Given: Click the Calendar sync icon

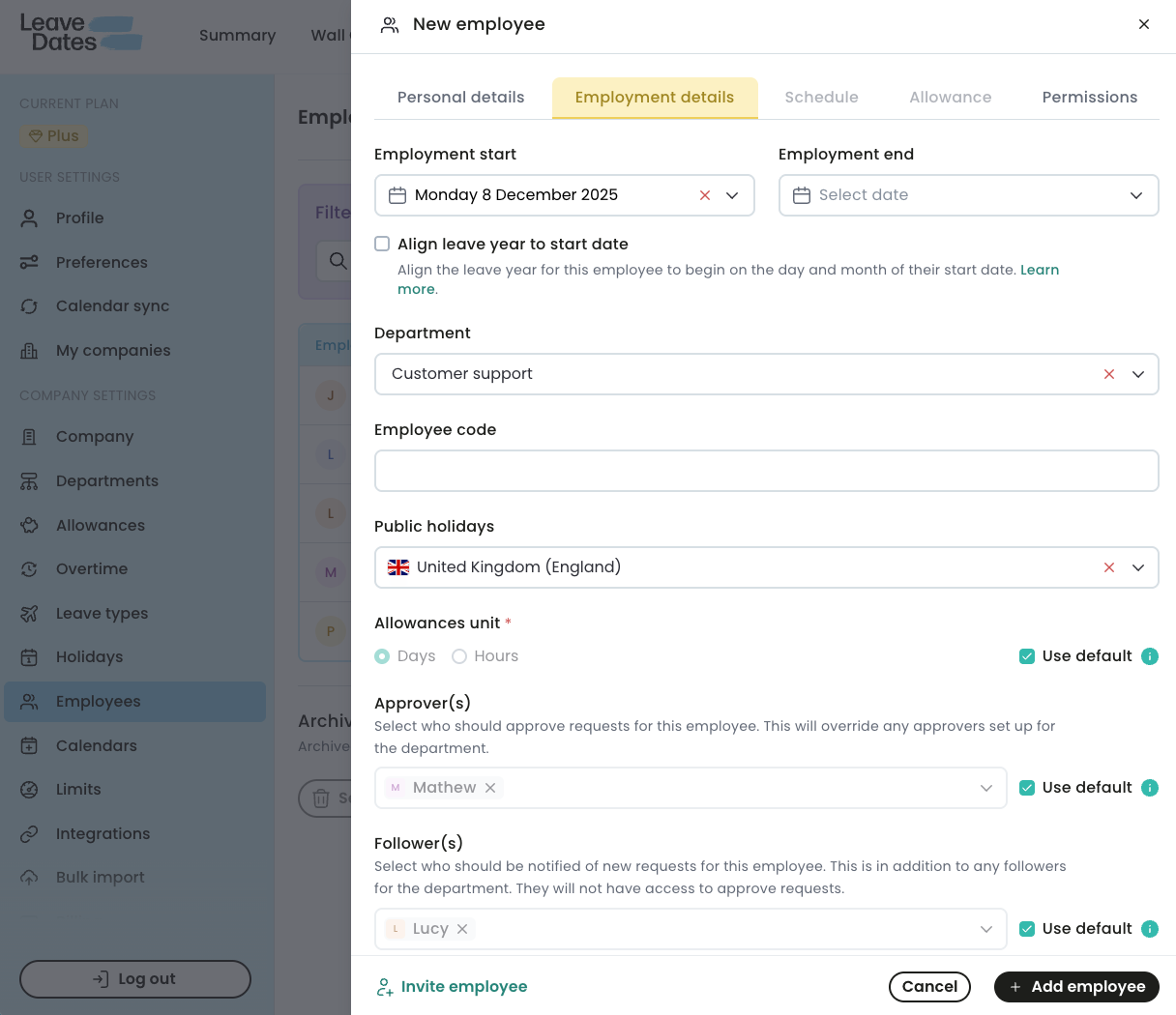Looking at the screenshot, I should [29, 306].
